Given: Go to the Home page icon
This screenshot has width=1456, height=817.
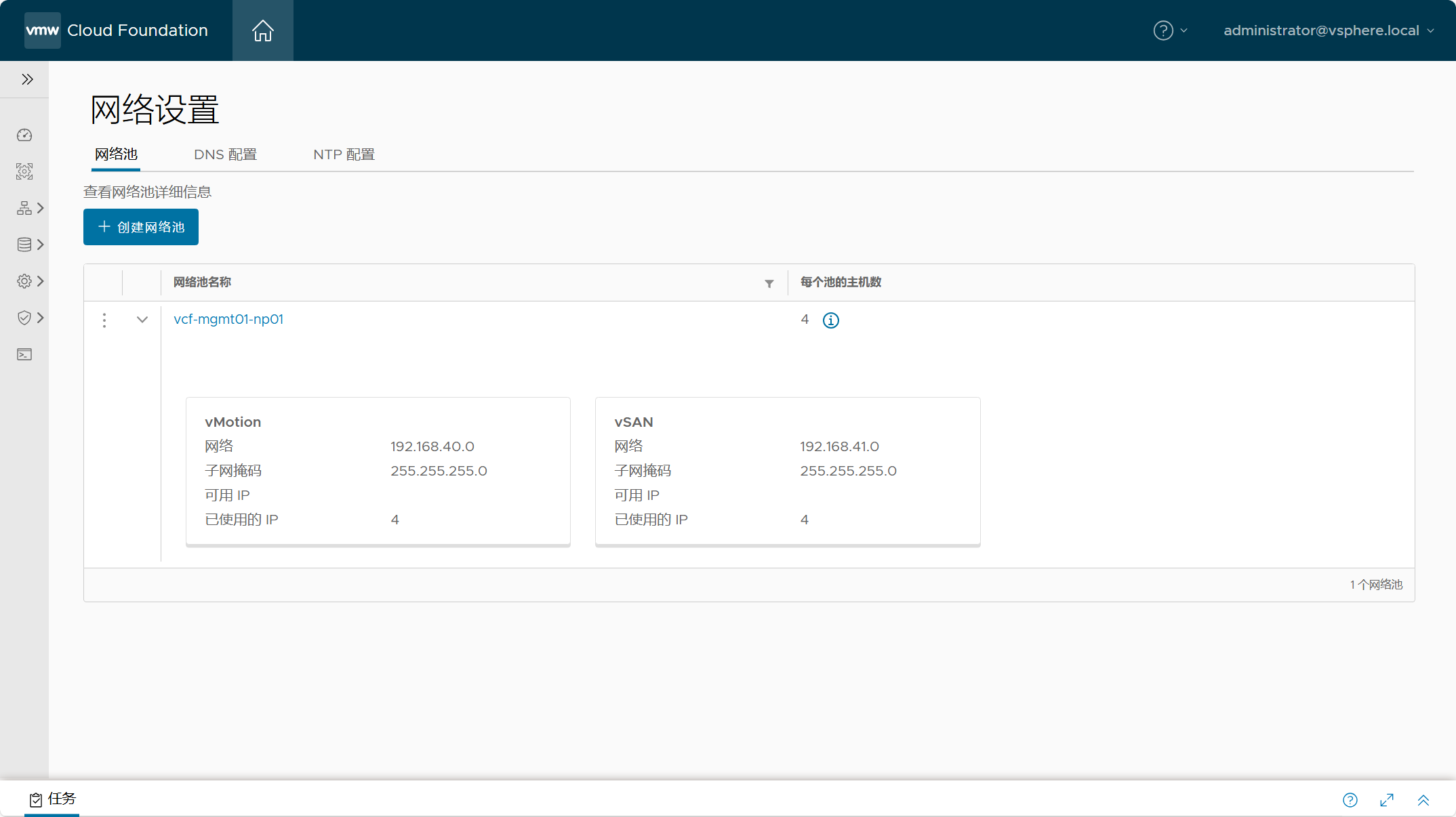Looking at the screenshot, I should click(263, 30).
